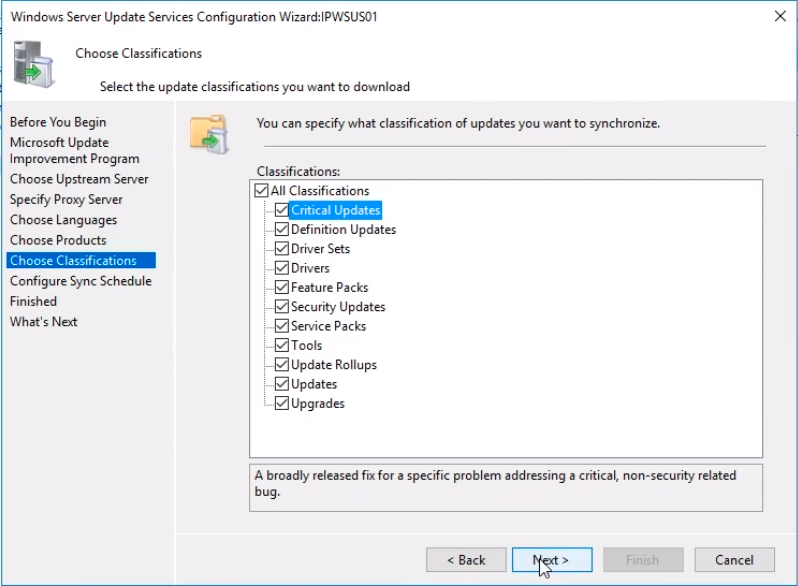This screenshot has width=798, height=586.
Task: Select the Service Packs label
Action: [328, 326]
